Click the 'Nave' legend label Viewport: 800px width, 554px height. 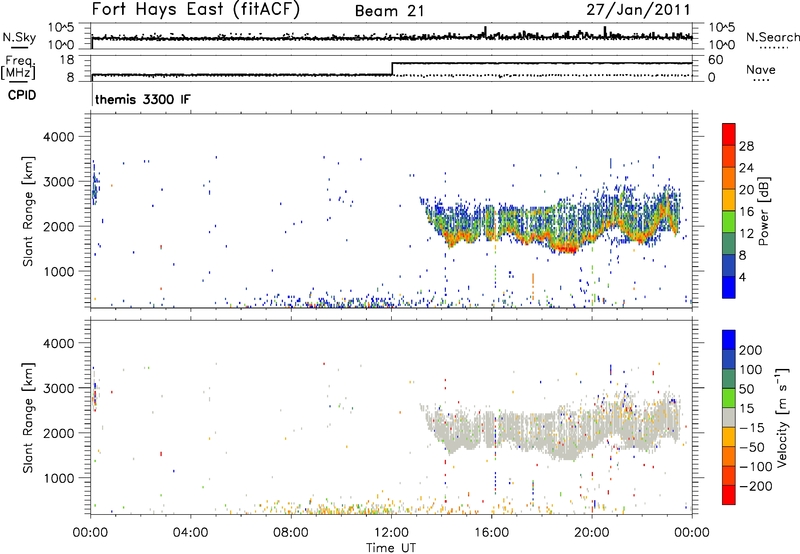click(x=760, y=69)
